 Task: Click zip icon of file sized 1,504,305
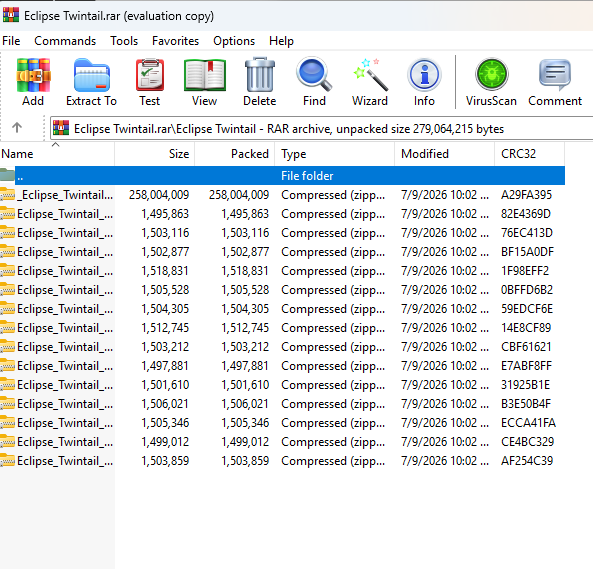[x=7, y=309]
